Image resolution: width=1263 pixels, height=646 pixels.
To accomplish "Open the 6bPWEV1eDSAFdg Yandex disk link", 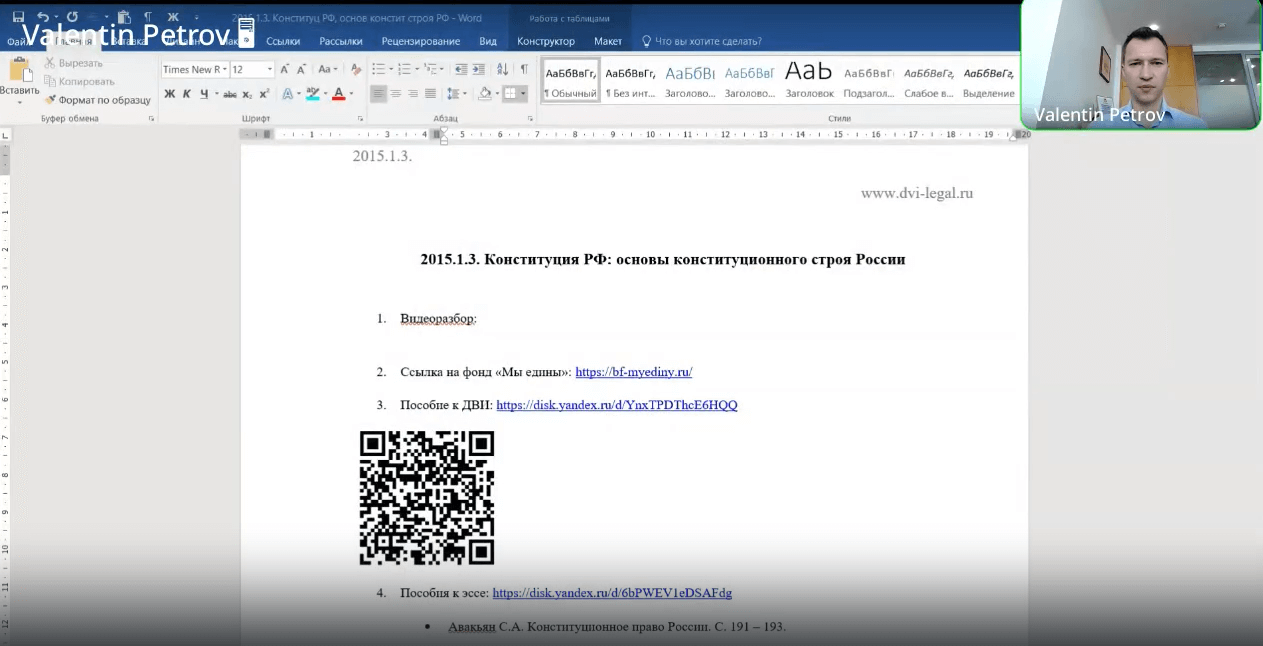I will (x=612, y=593).
